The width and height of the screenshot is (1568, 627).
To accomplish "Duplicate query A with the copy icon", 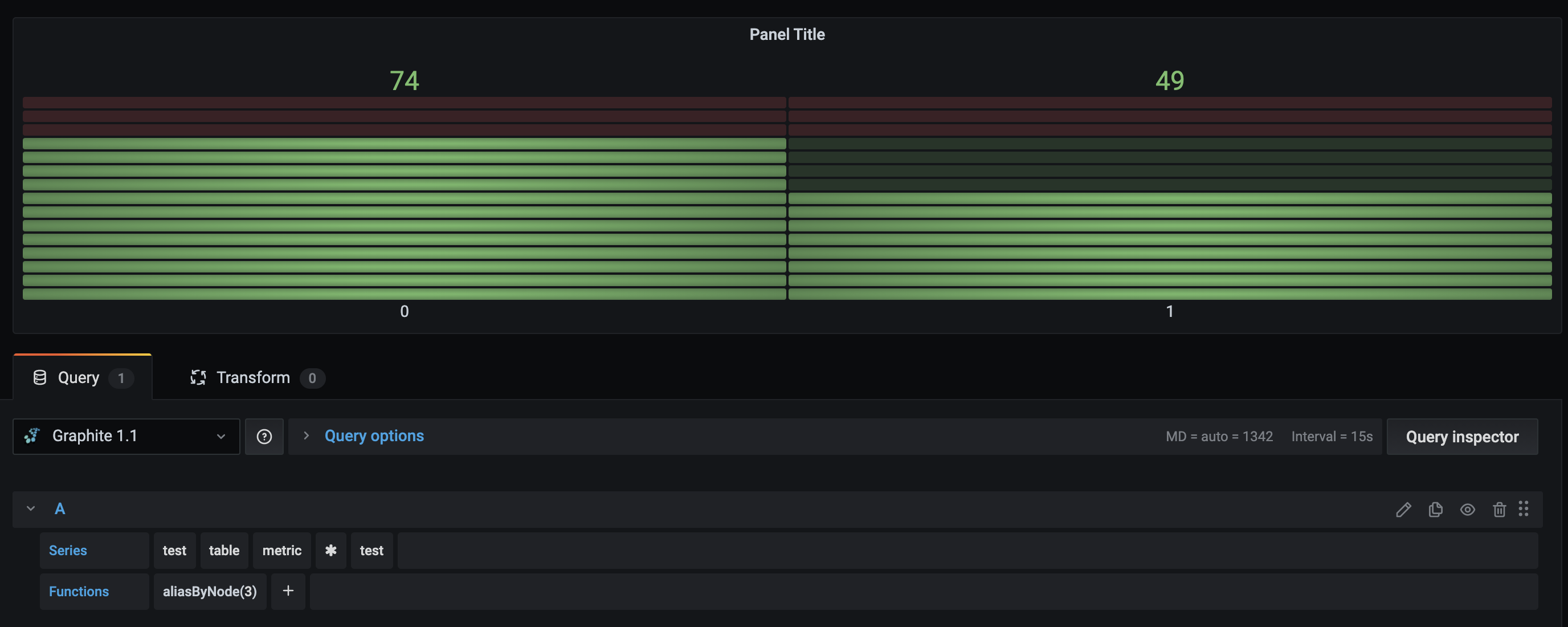I will point(1435,510).
